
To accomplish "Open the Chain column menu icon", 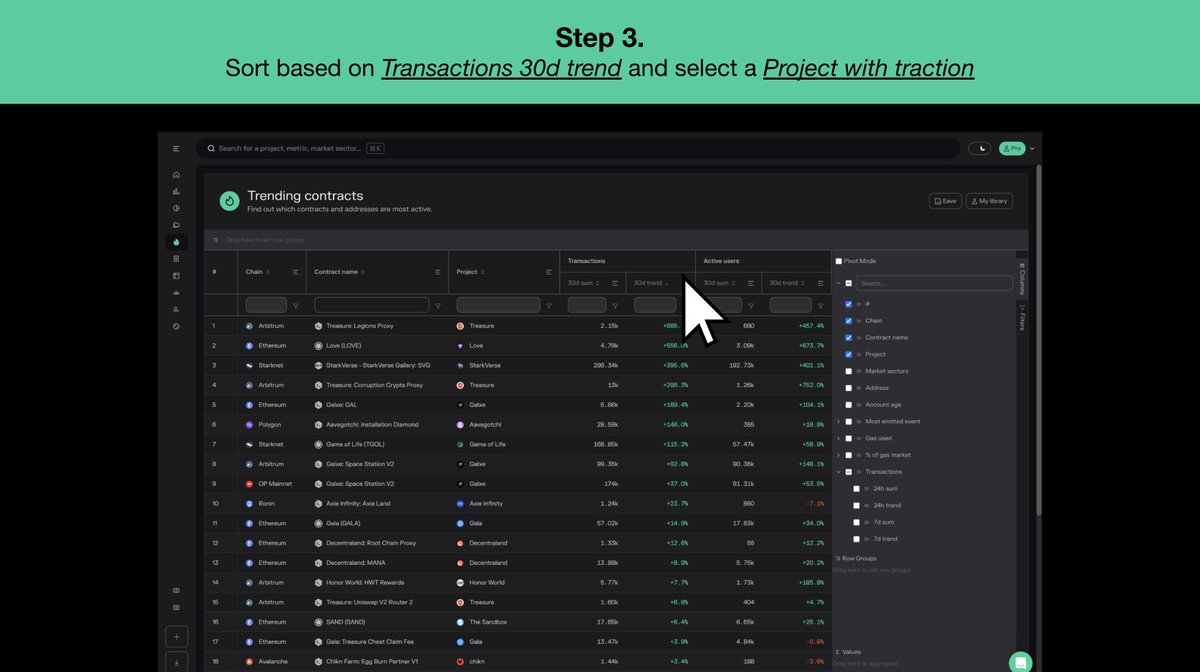I will (x=295, y=272).
